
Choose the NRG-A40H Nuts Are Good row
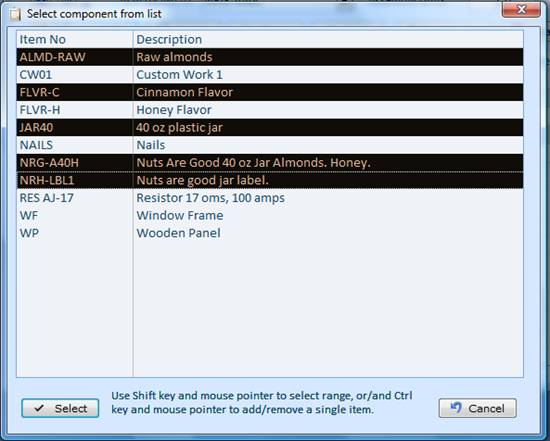(270, 162)
